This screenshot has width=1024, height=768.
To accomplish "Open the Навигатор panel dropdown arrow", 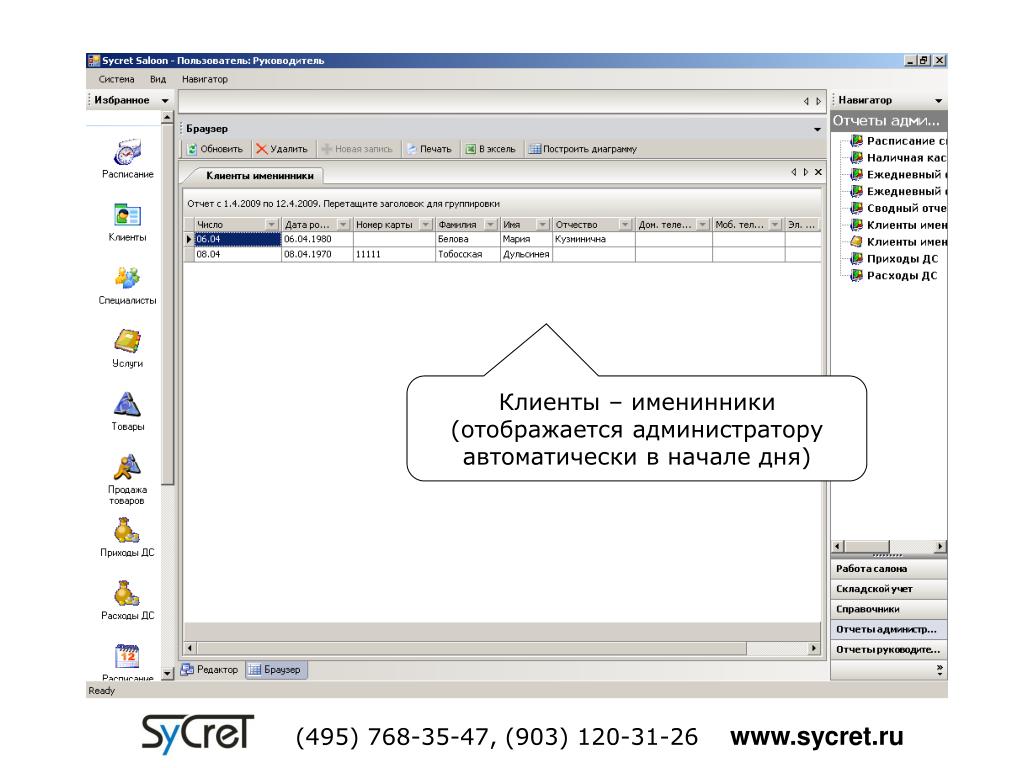I will [938, 101].
